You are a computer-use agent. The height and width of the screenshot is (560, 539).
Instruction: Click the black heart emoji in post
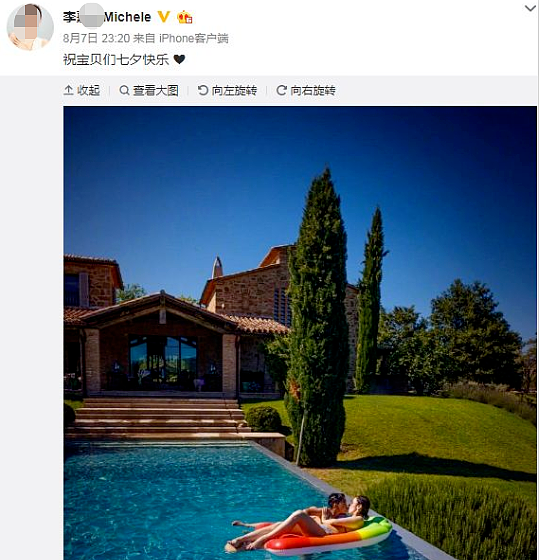[179, 59]
